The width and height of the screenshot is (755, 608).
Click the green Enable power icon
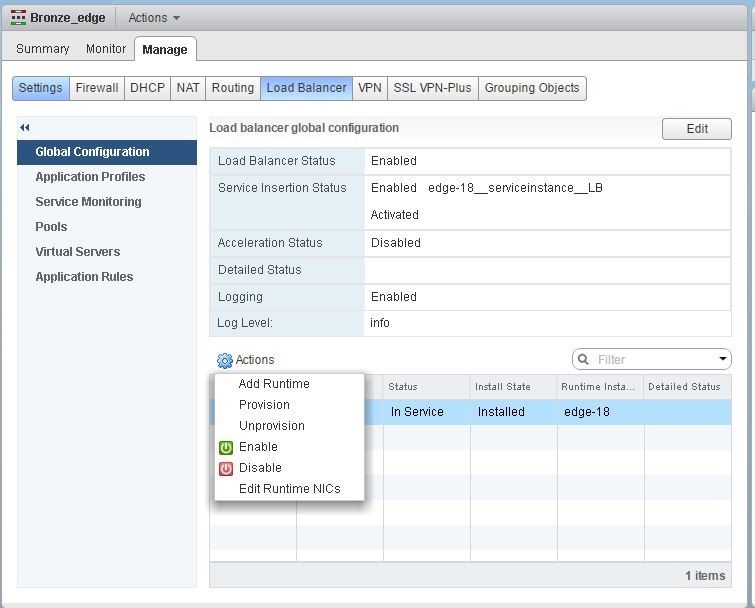(x=226, y=447)
